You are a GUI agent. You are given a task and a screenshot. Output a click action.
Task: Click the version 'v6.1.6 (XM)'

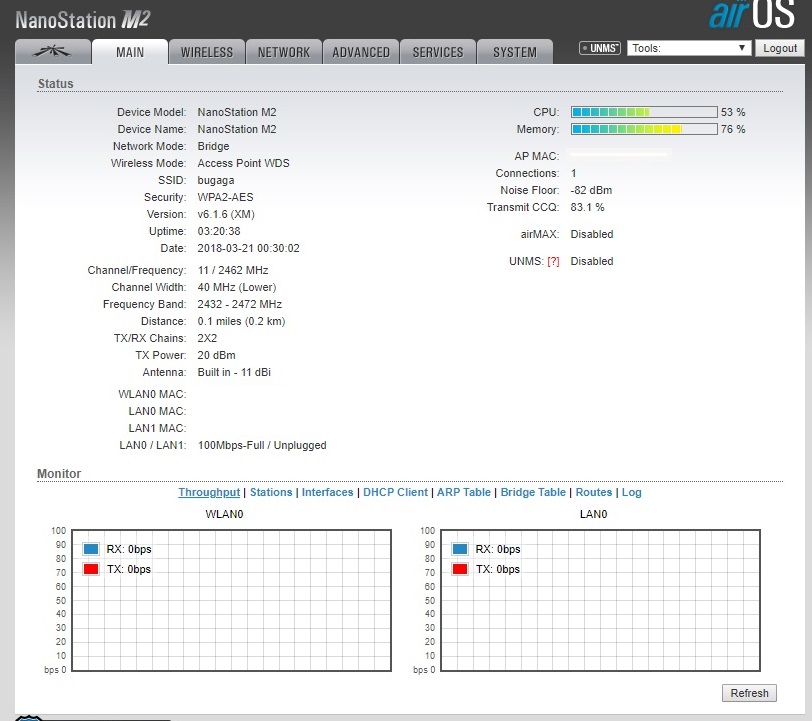pos(226,214)
